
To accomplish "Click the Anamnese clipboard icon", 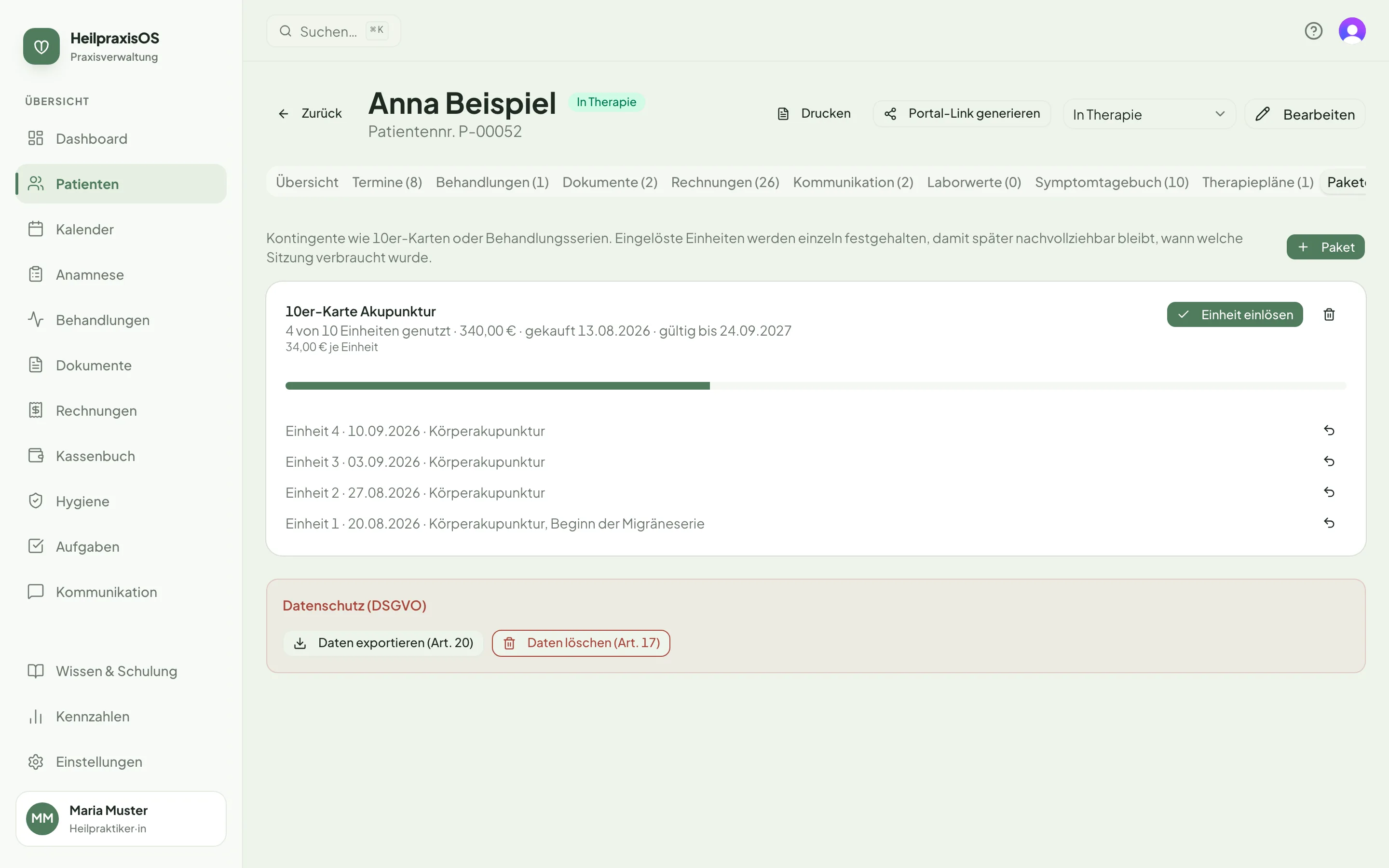I will [36, 274].
